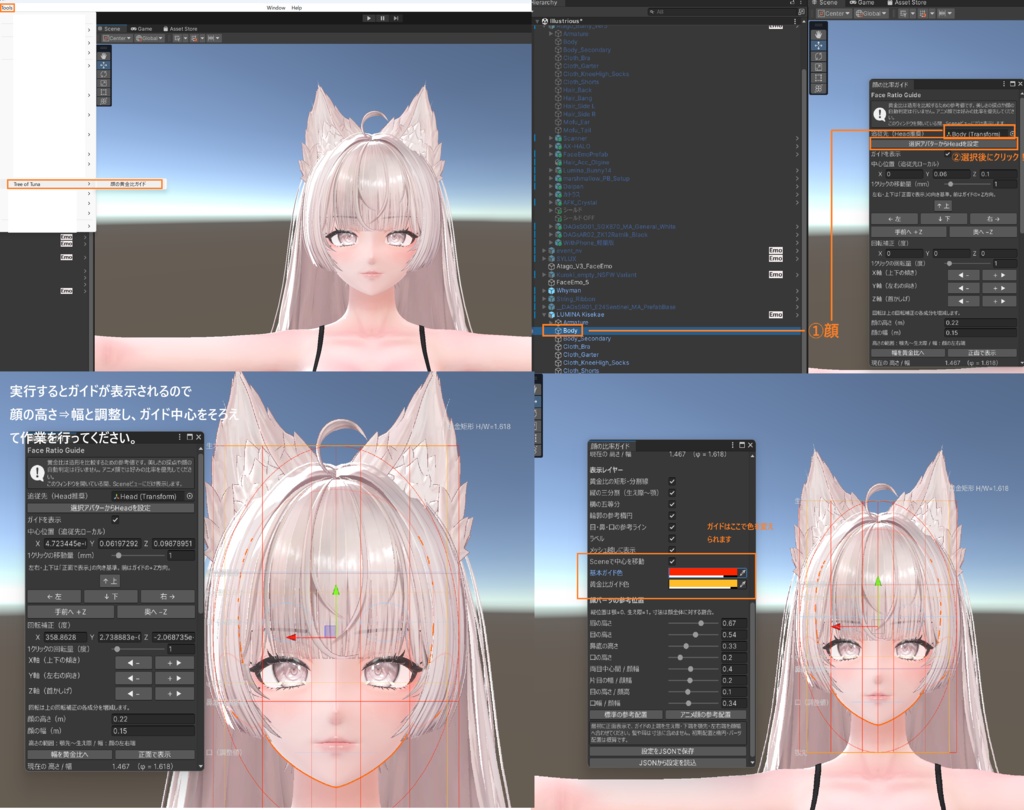Switch to the Asset Store tab in the top-left editor

coord(180,29)
